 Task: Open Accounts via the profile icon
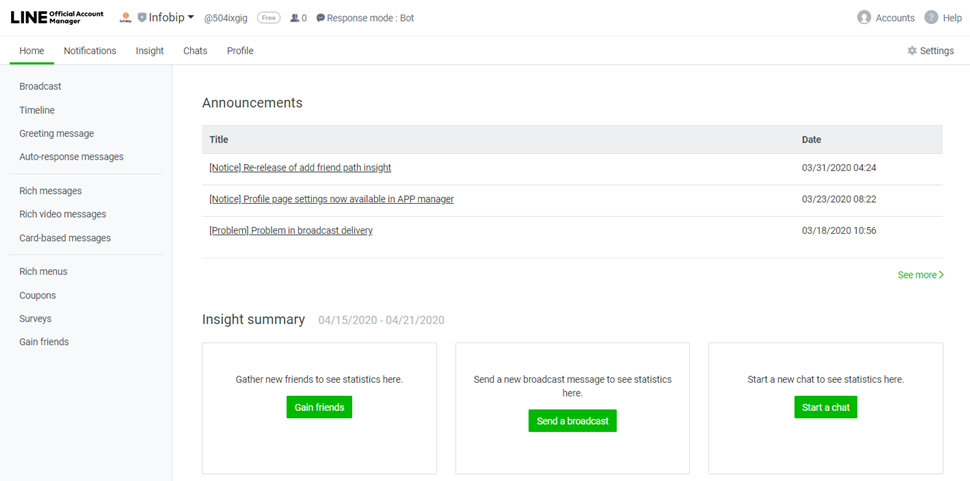pyautogui.click(x=864, y=18)
